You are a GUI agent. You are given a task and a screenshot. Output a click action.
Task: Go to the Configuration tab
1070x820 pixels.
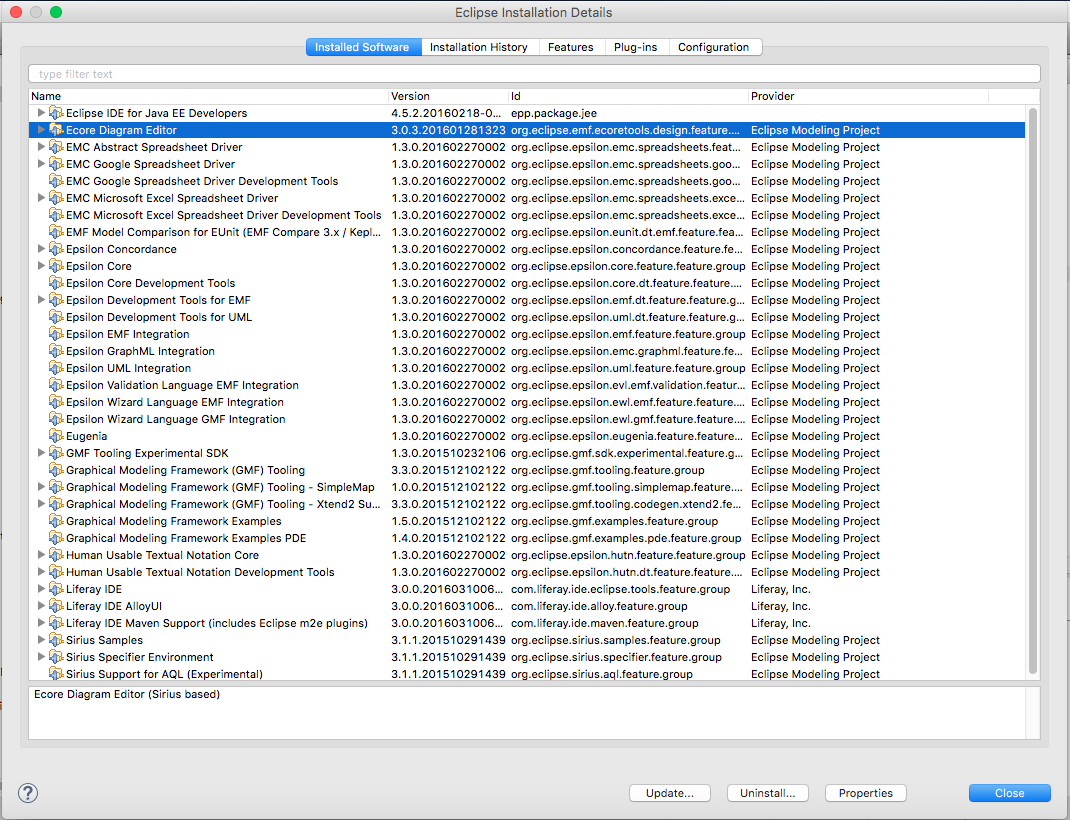point(714,47)
